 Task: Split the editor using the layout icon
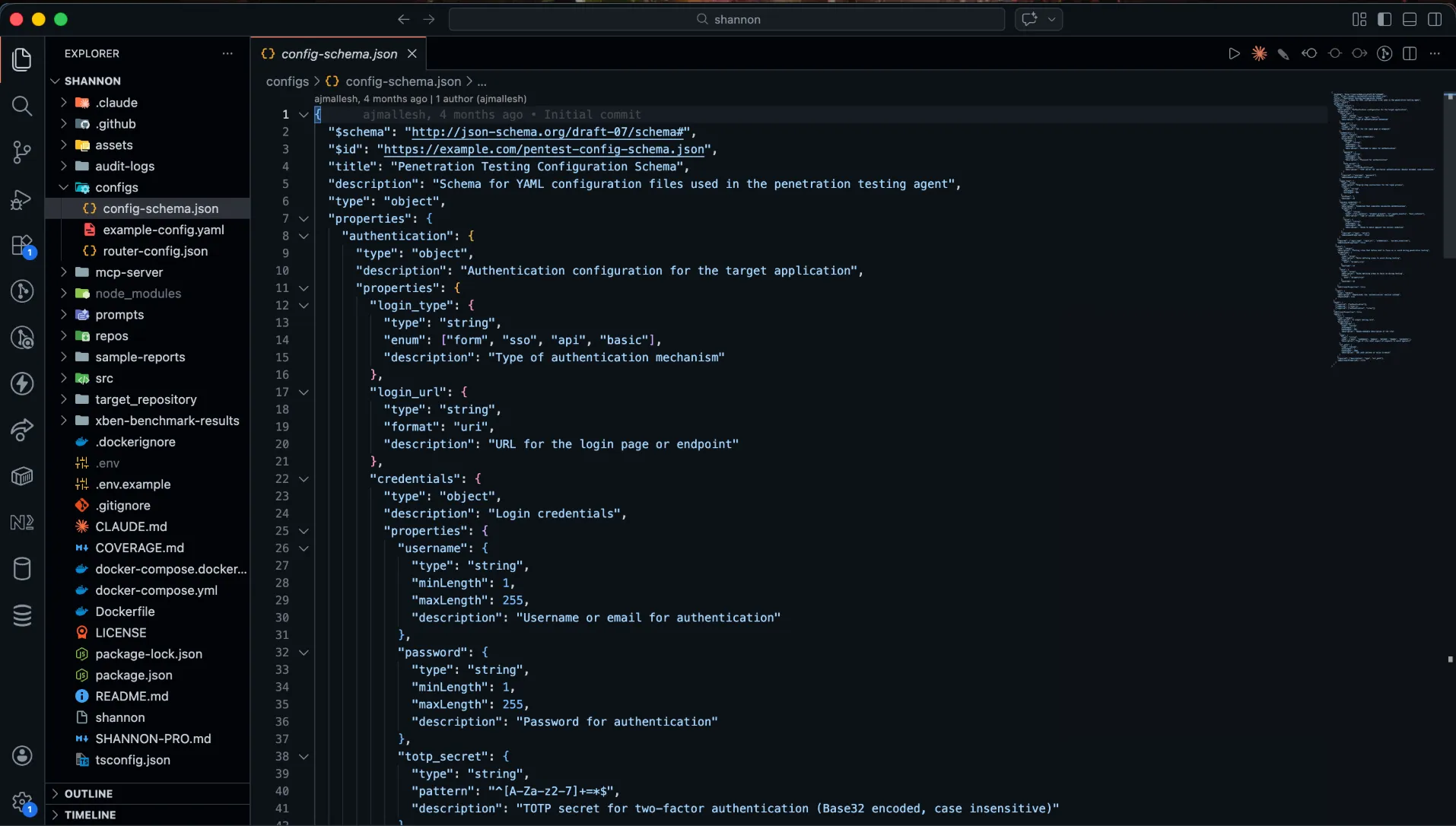tap(1411, 54)
